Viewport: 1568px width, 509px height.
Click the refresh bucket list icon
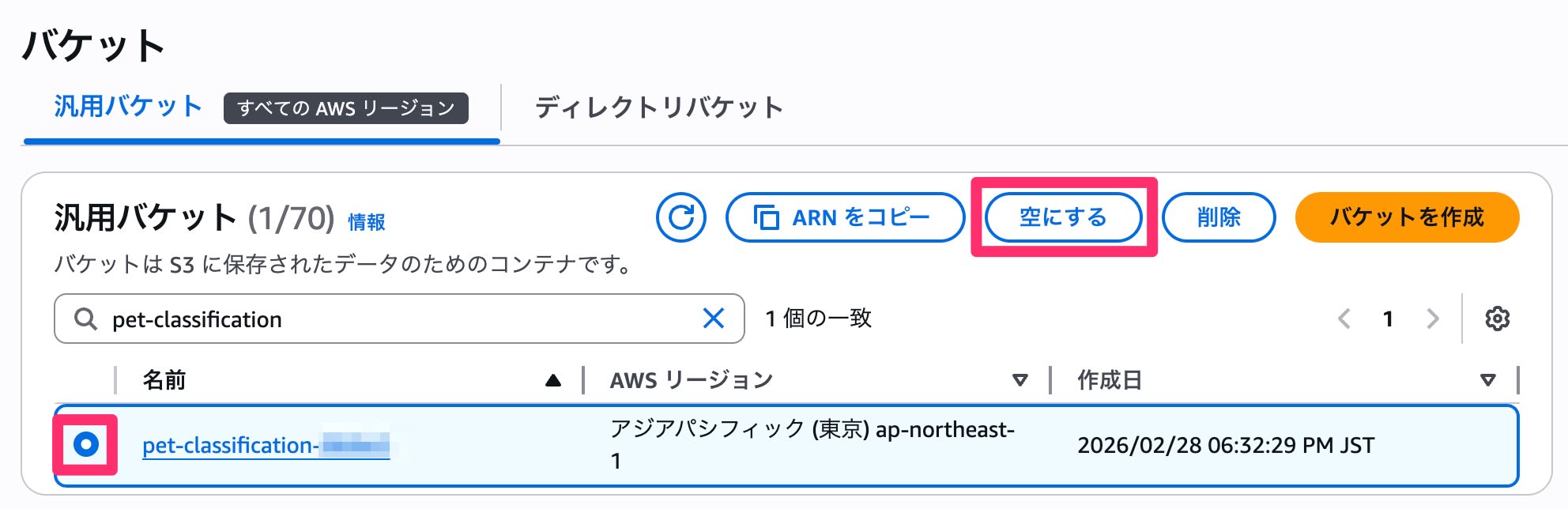click(680, 217)
